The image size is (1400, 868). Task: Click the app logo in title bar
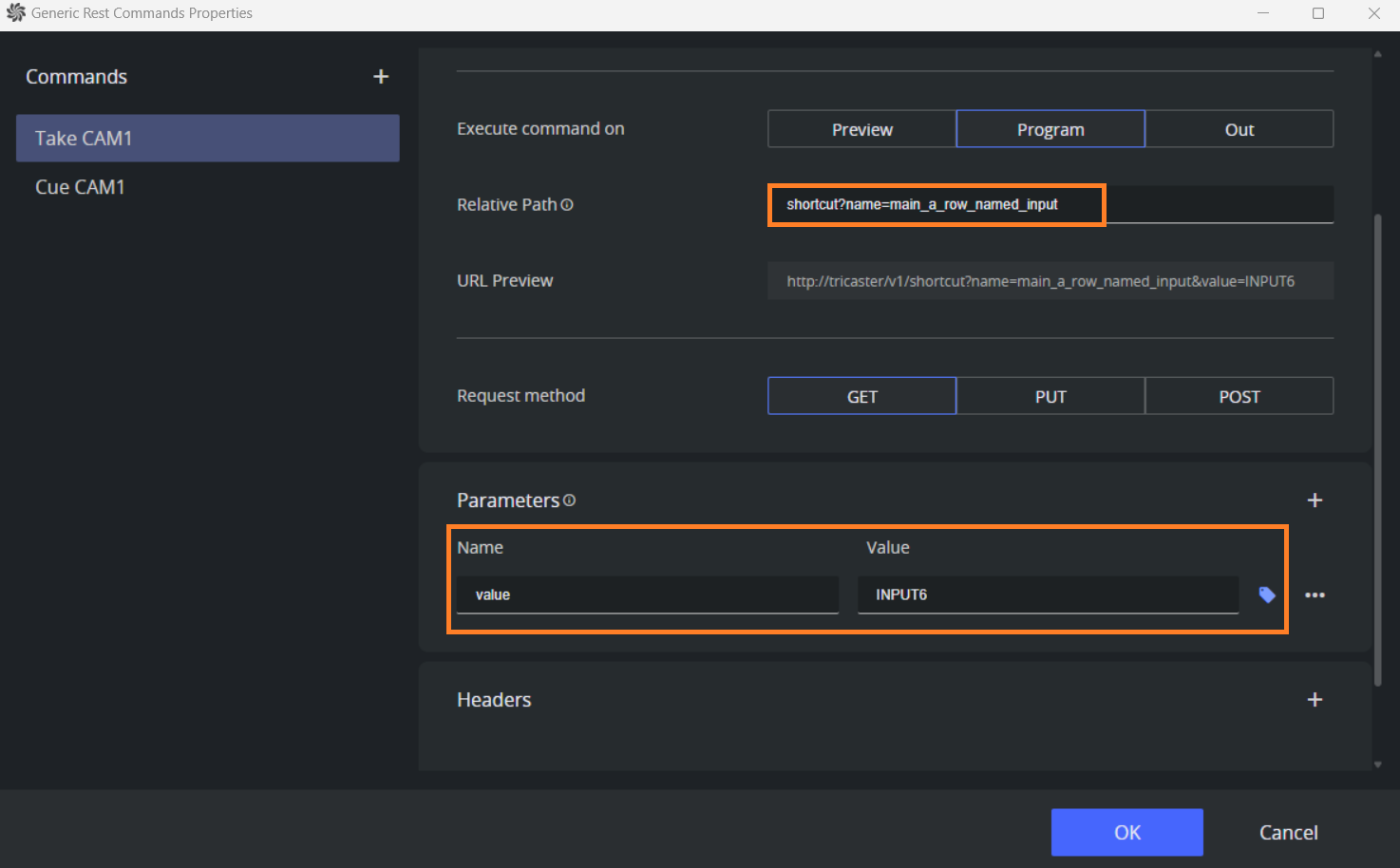[x=15, y=13]
